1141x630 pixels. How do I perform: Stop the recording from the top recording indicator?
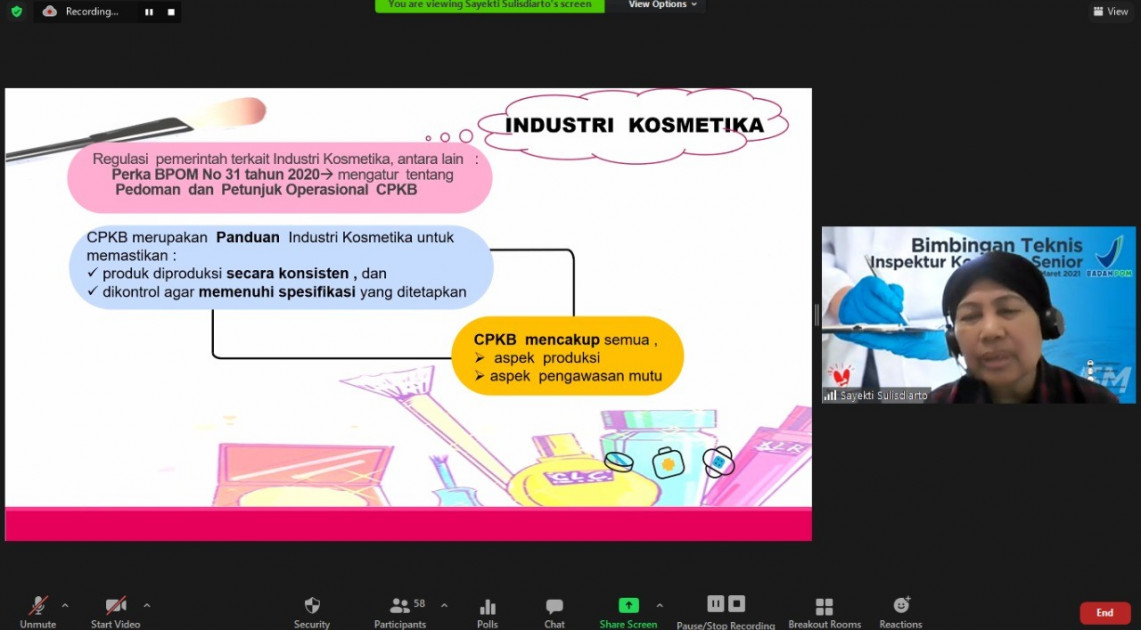(171, 12)
